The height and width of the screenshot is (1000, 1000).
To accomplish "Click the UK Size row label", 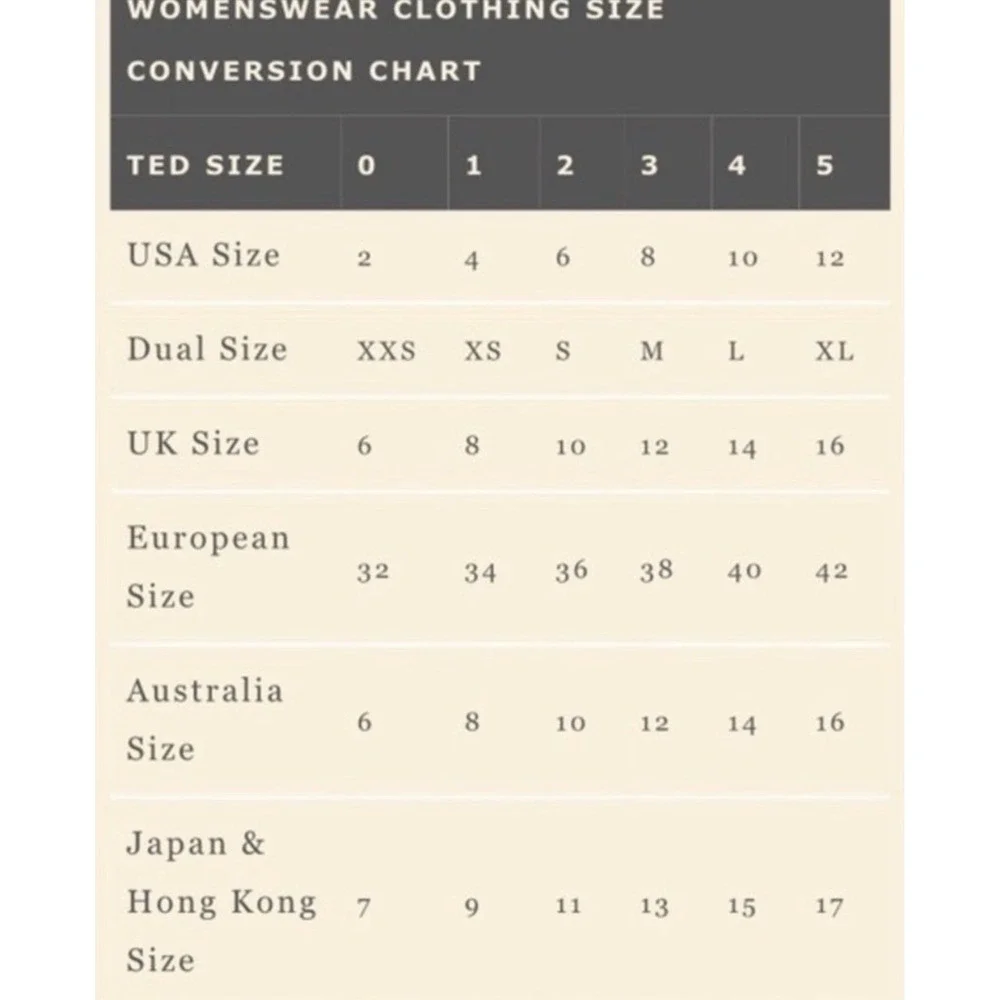I will [193, 443].
